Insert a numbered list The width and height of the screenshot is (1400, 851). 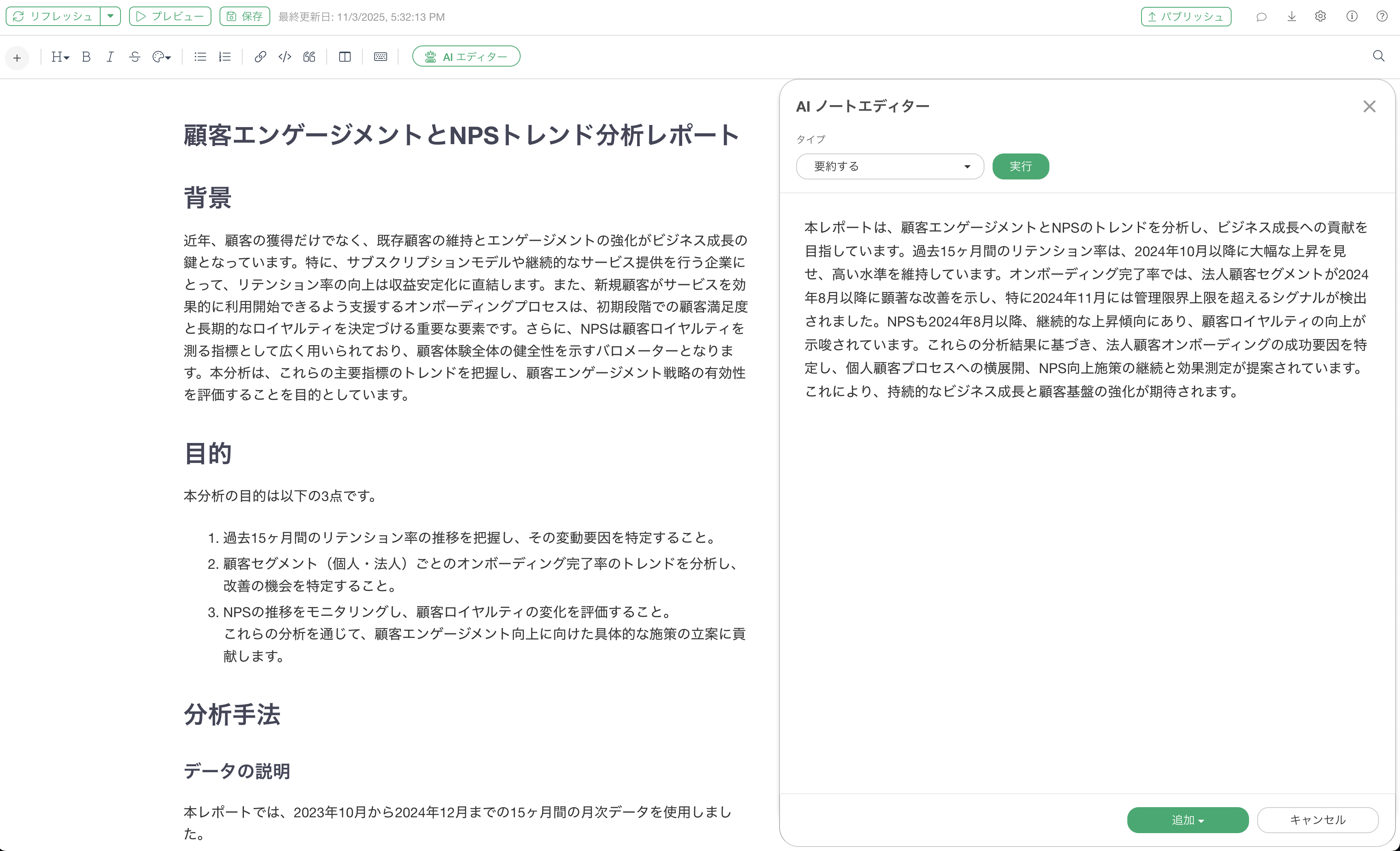point(225,57)
